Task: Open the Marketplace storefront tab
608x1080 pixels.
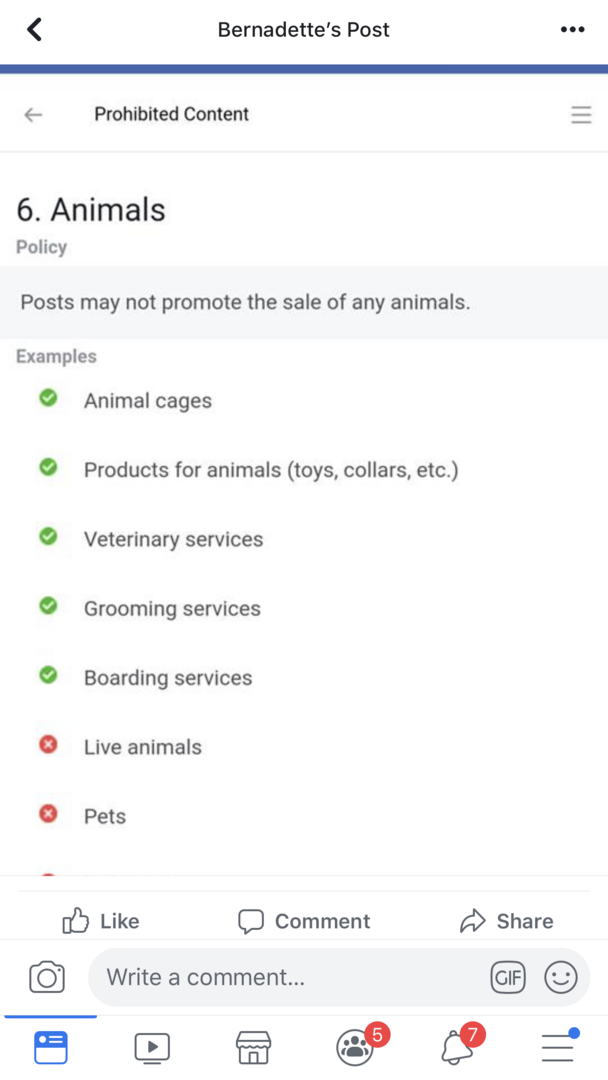Action: pyautogui.click(x=253, y=1047)
